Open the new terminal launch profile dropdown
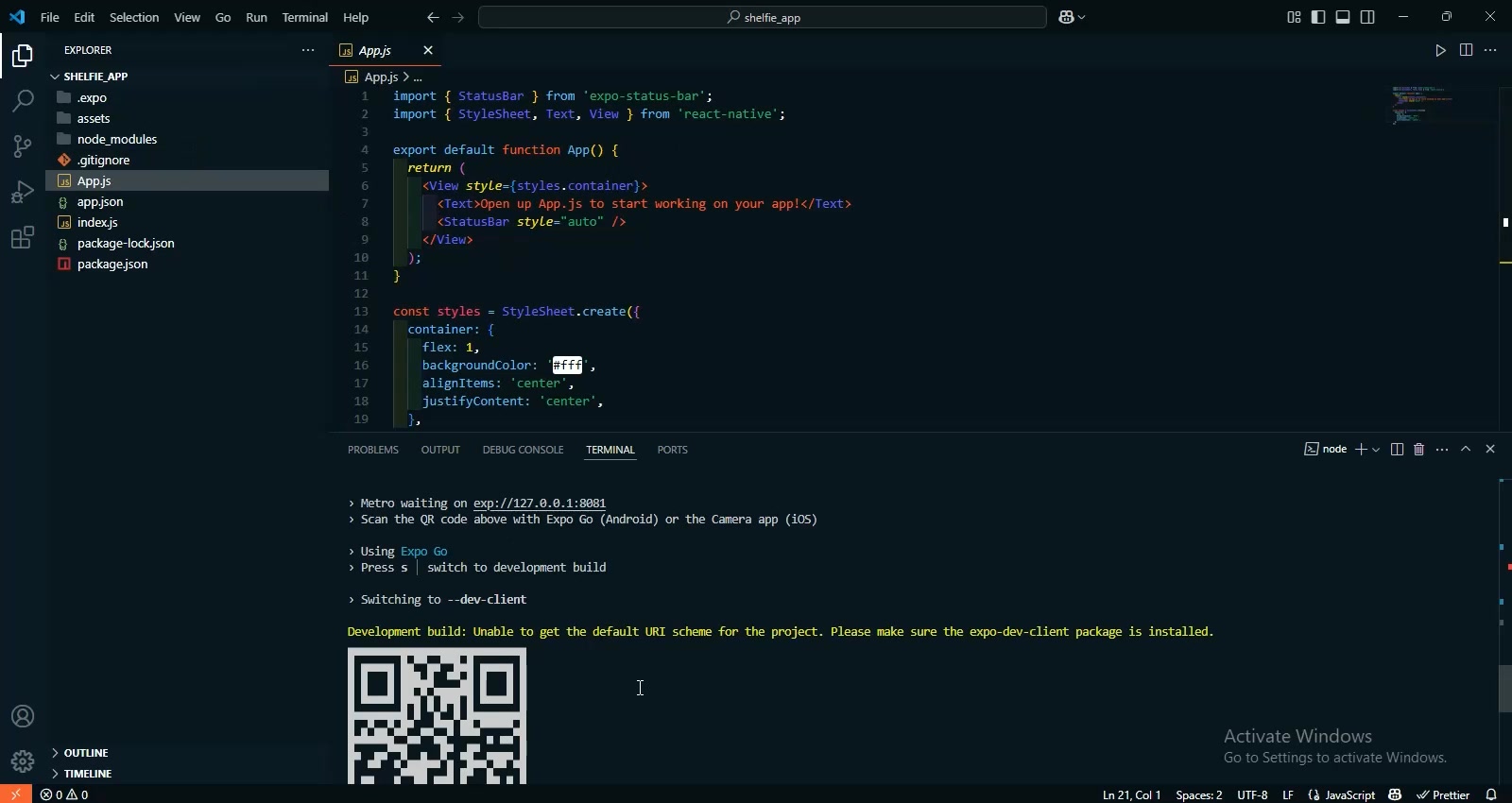 click(1377, 451)
